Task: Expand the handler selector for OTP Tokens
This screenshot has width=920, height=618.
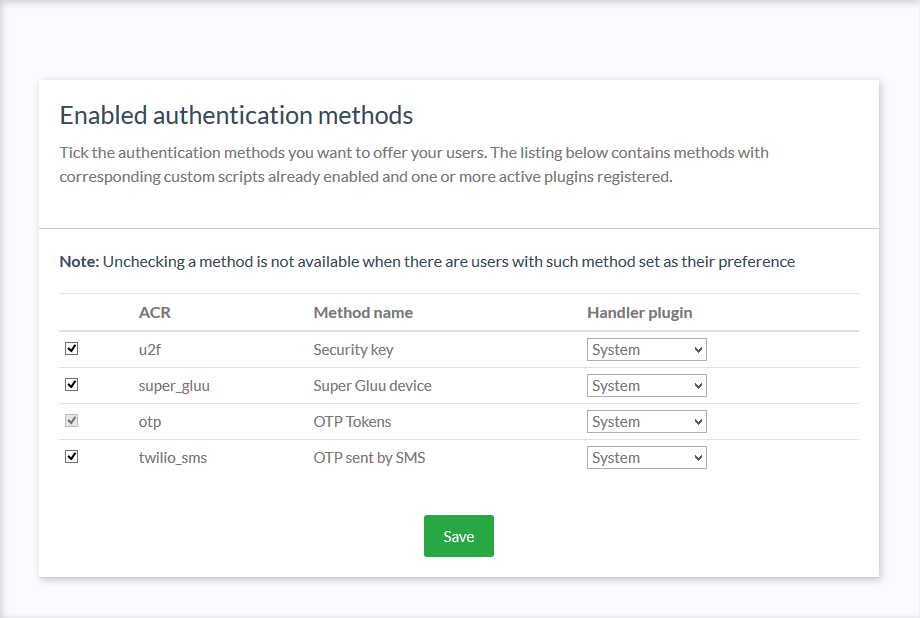Action: coord(646,421)
